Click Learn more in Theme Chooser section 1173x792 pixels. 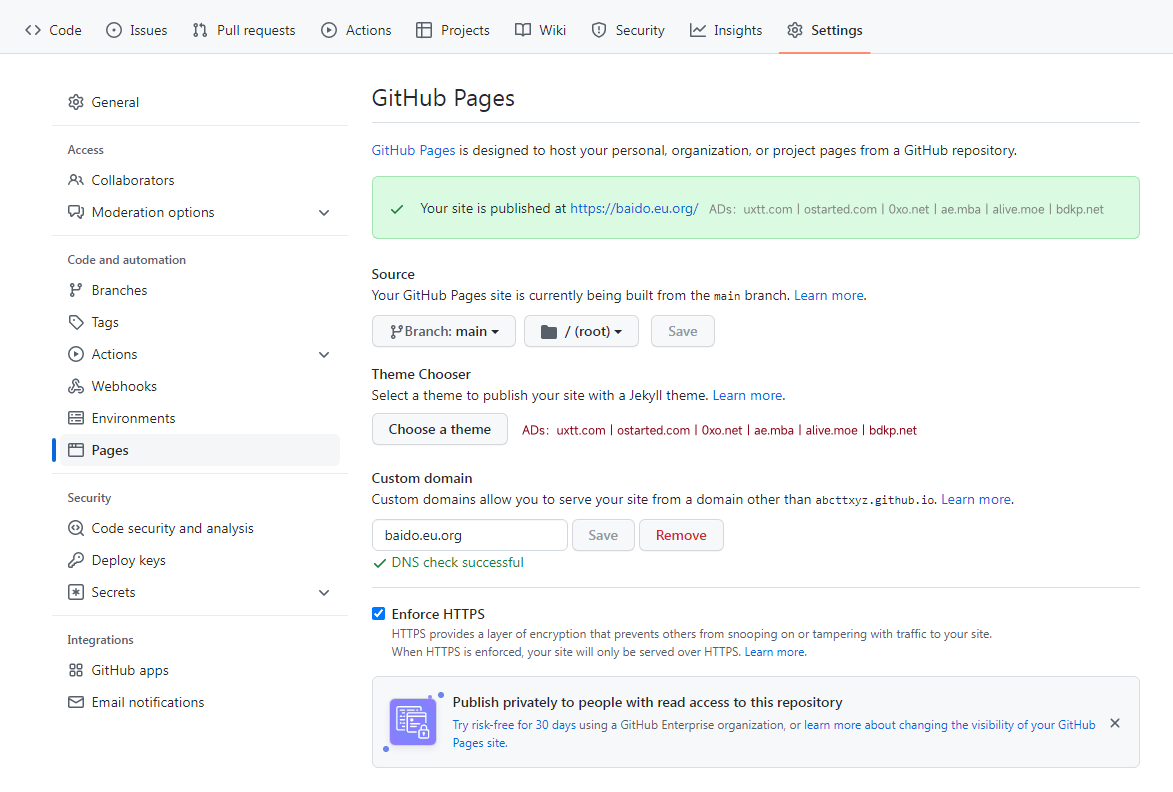click(747, 395)
